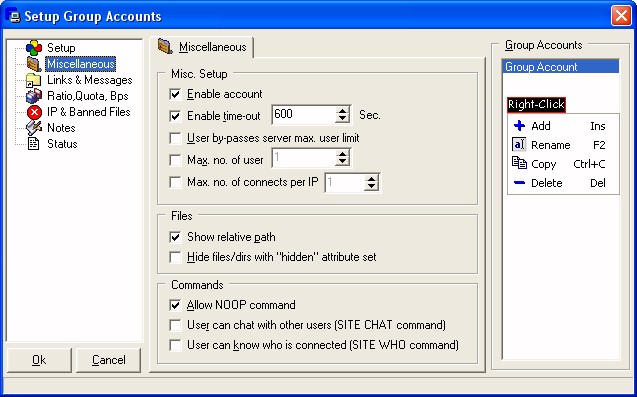Choose Rename from the context menu

click(563, 145)
